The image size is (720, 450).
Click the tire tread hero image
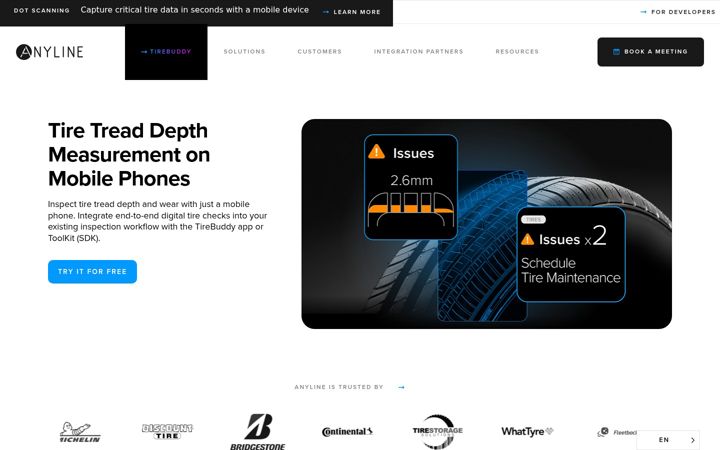tap(486, 224)
